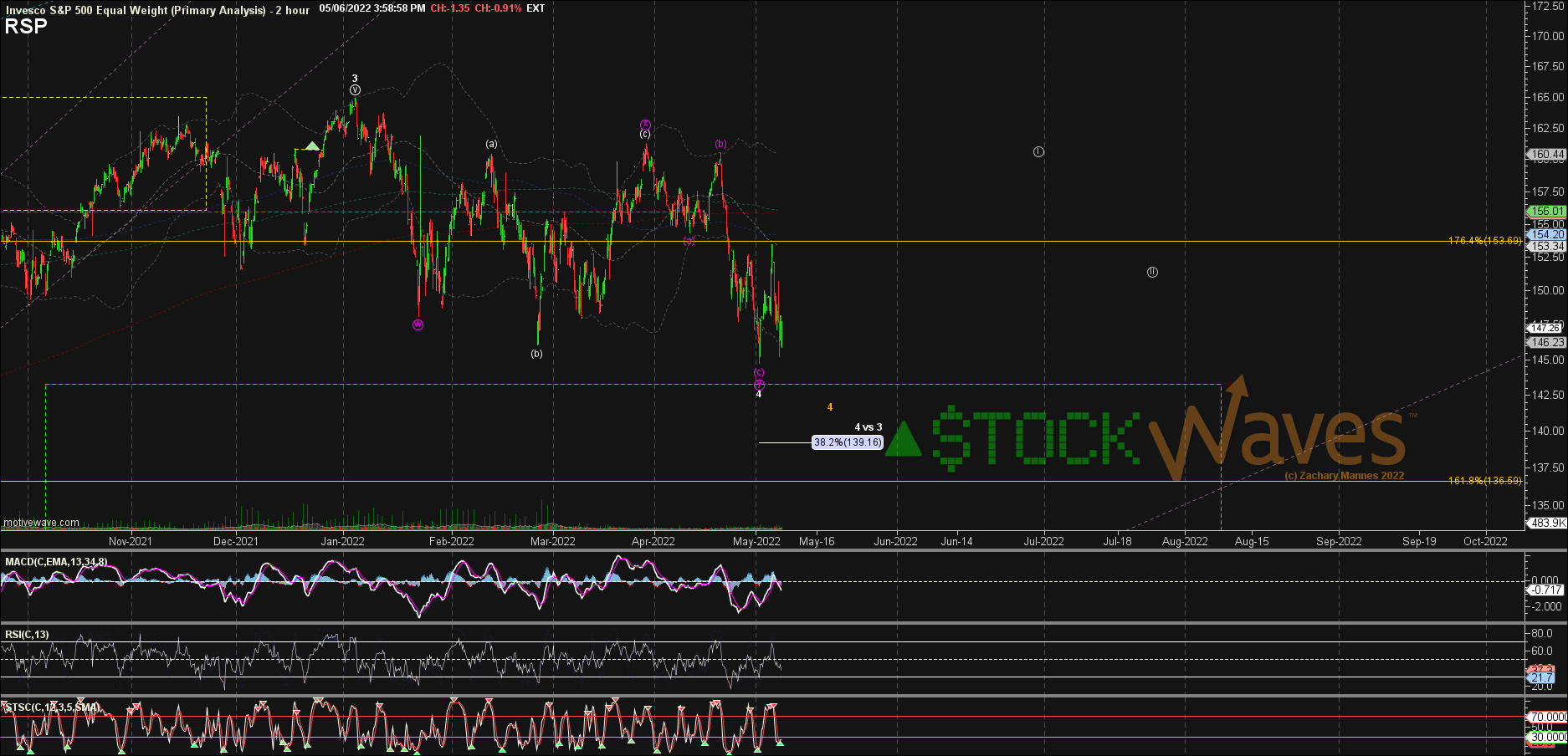Click the STSC 70.0000 level tag

(x=1547, y=717)
